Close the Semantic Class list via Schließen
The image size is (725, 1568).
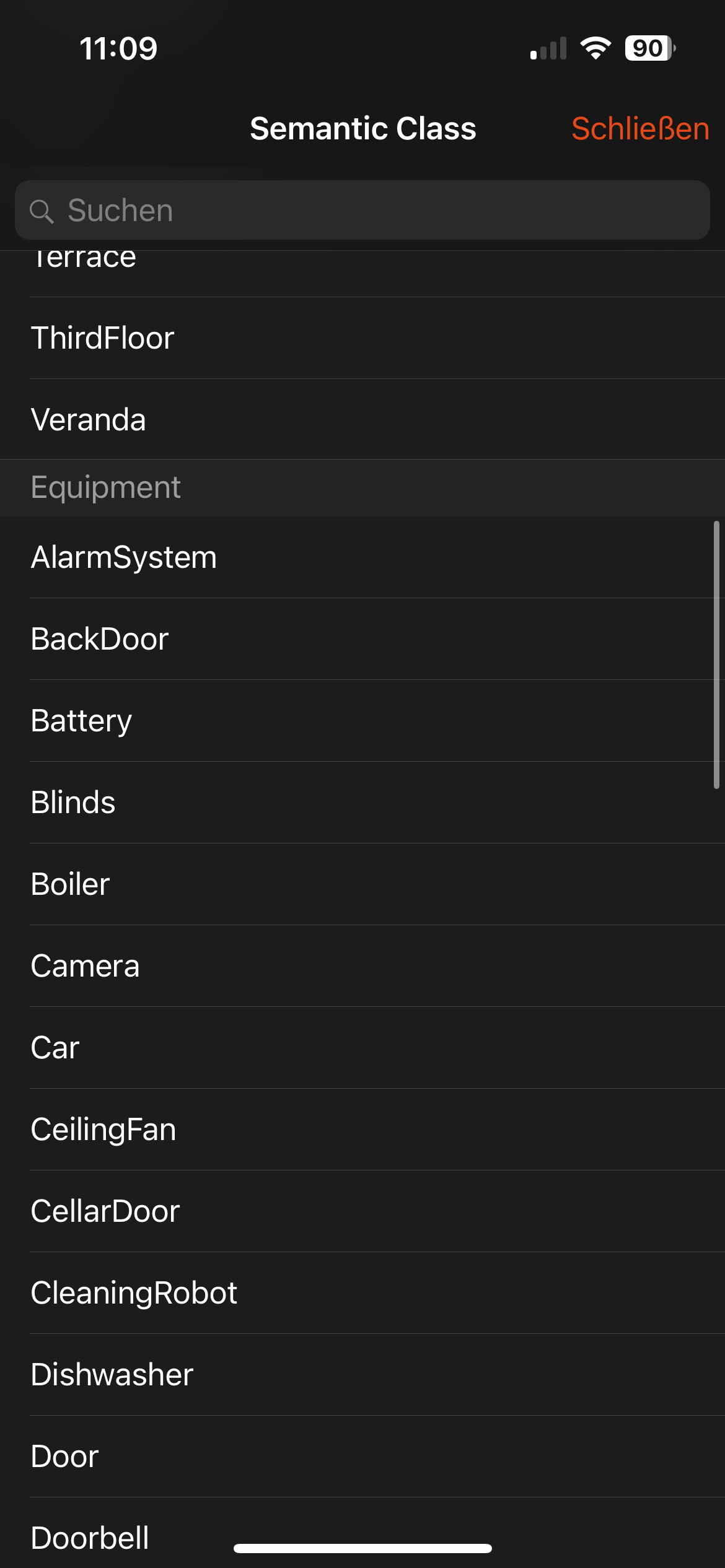[639, 129]
